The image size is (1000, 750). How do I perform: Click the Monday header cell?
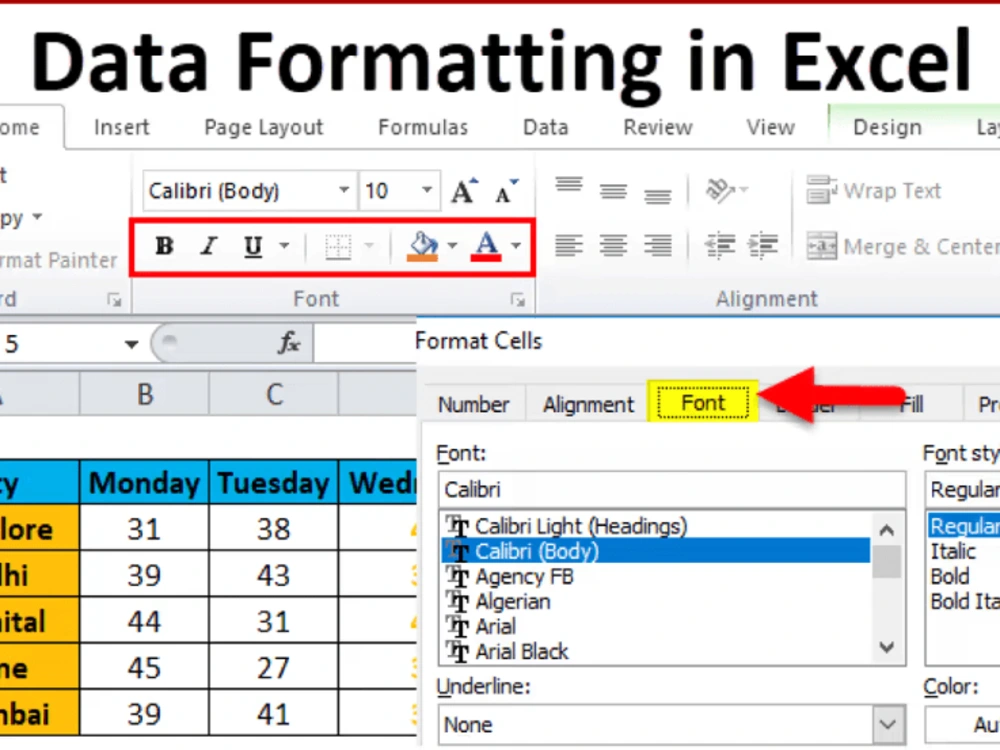tap(145, 483)
